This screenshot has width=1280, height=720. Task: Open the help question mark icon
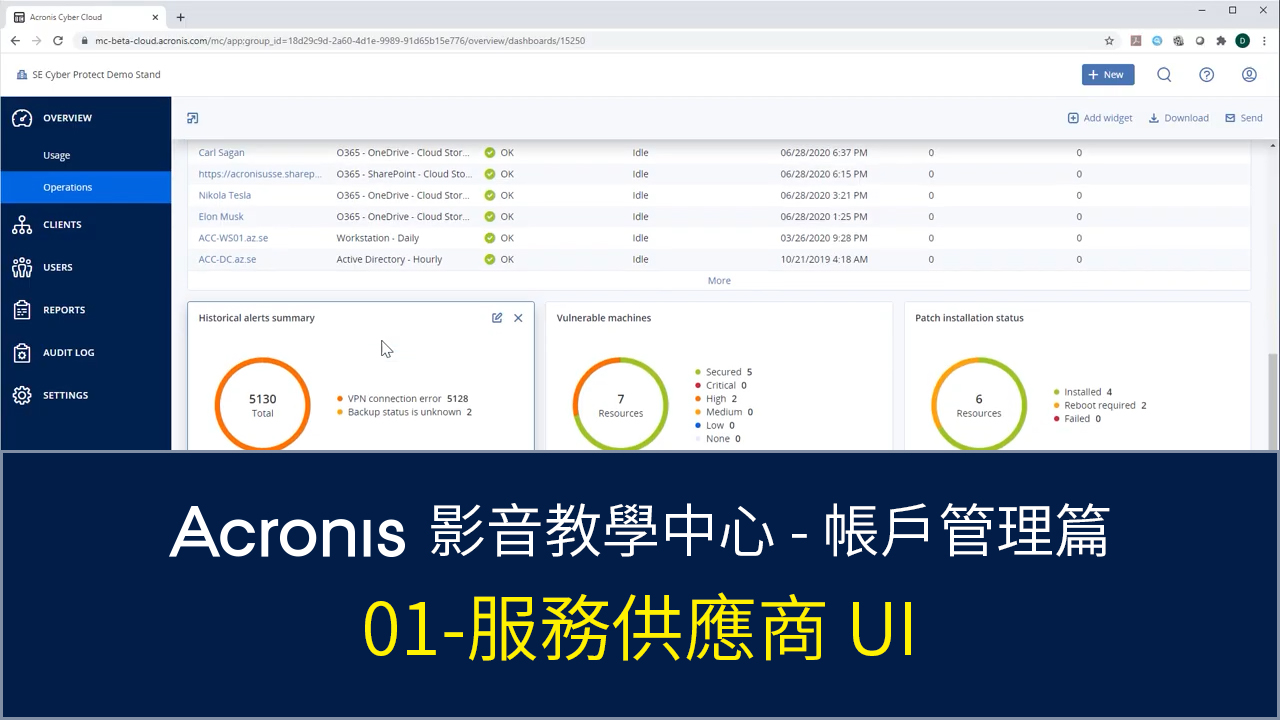click(x=1207, y=75)
